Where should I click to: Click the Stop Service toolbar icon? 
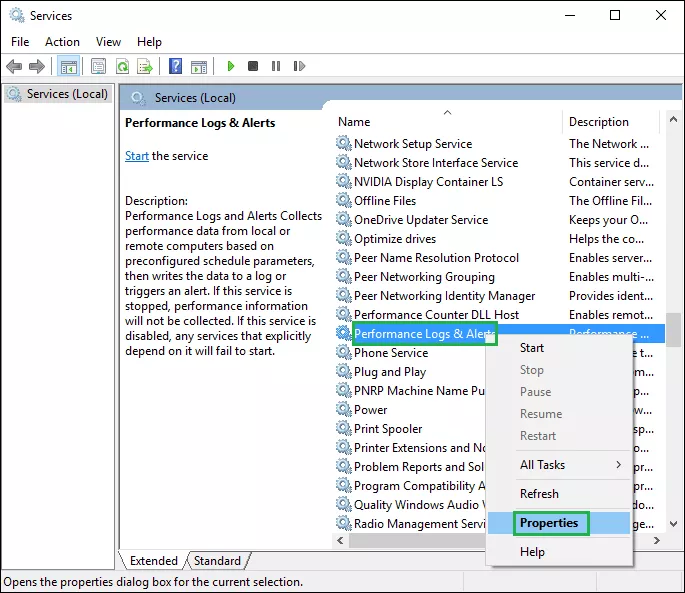(253, 66)
